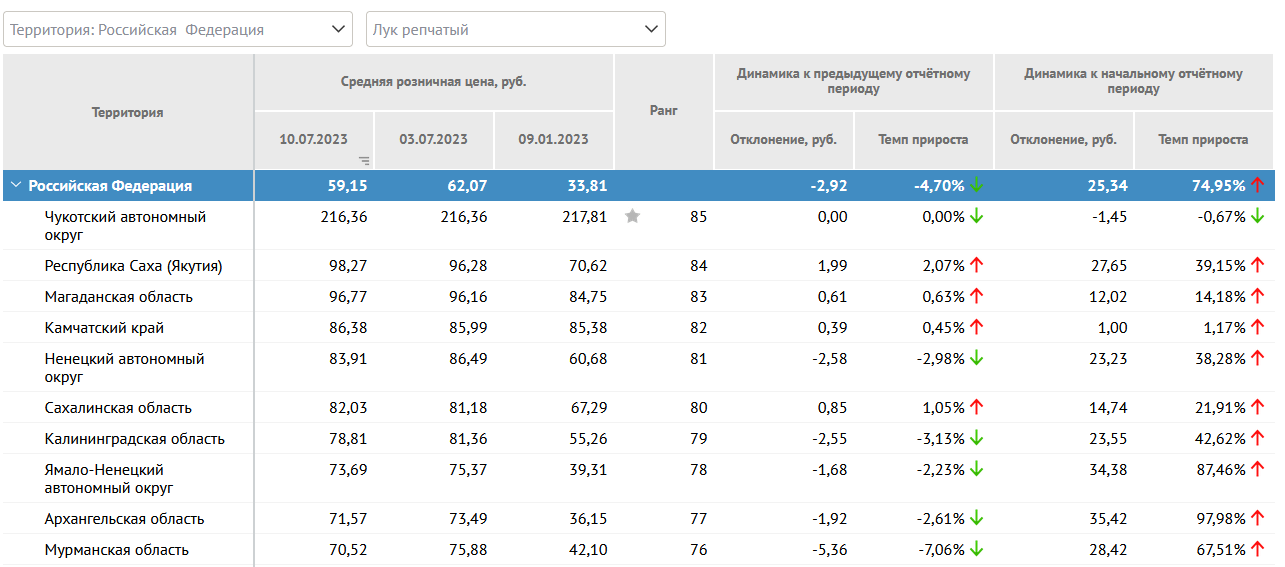Click the sort icon in the 10.07.2023 column header
This screenshot has width=1285, height=567.
364,160
